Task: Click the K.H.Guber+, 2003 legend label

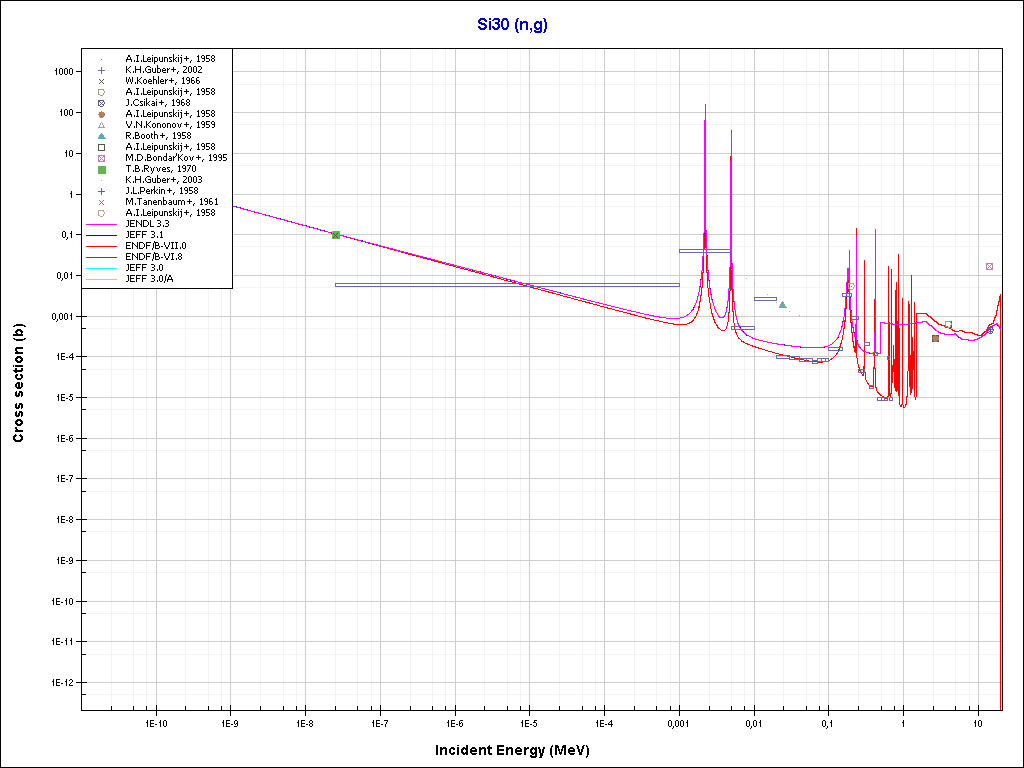Action: pos(164,180)
